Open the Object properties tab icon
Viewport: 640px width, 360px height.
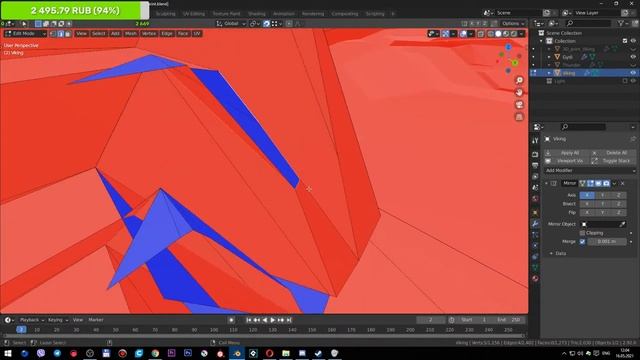(x=535, y=213)
